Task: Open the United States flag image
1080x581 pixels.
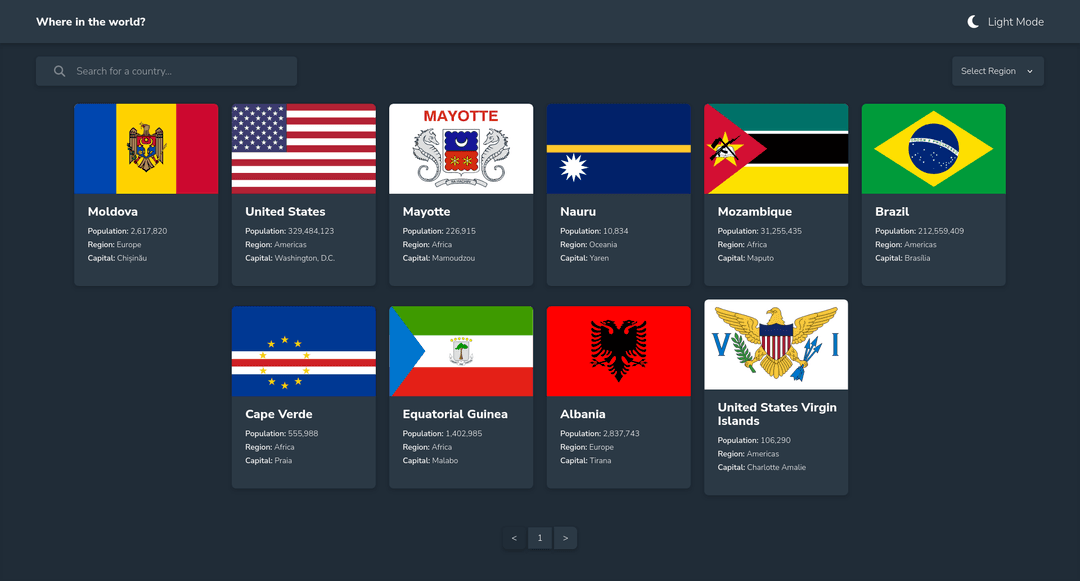Action: pyautogui.click(x=304, y=149)
